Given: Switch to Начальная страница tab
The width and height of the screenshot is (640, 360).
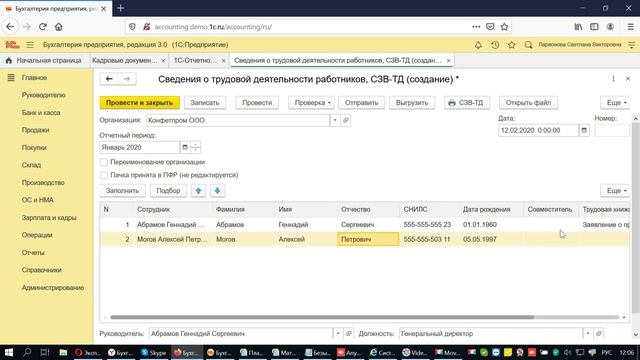Looking at the screenshot, I should tap(43, 60).
